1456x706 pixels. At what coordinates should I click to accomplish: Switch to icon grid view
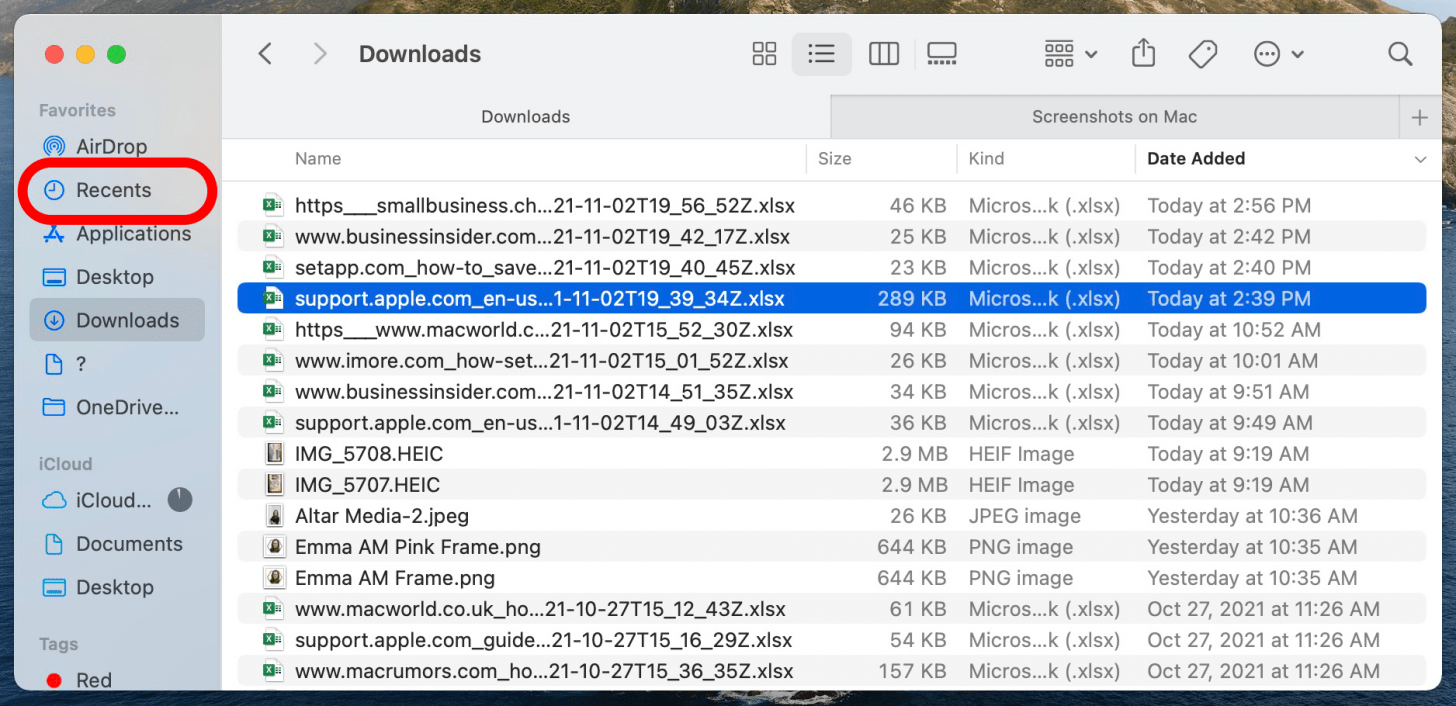pos(764,54)
